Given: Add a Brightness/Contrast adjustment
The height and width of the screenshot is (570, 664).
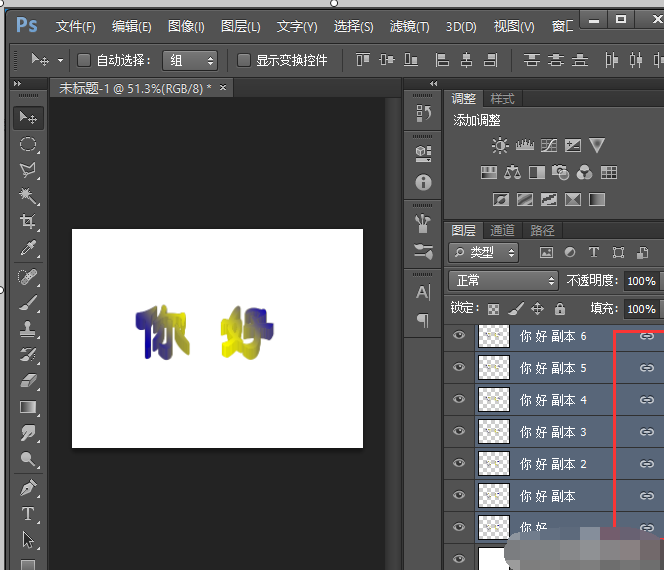Looking at the screenshot, I should click(500, 146).
